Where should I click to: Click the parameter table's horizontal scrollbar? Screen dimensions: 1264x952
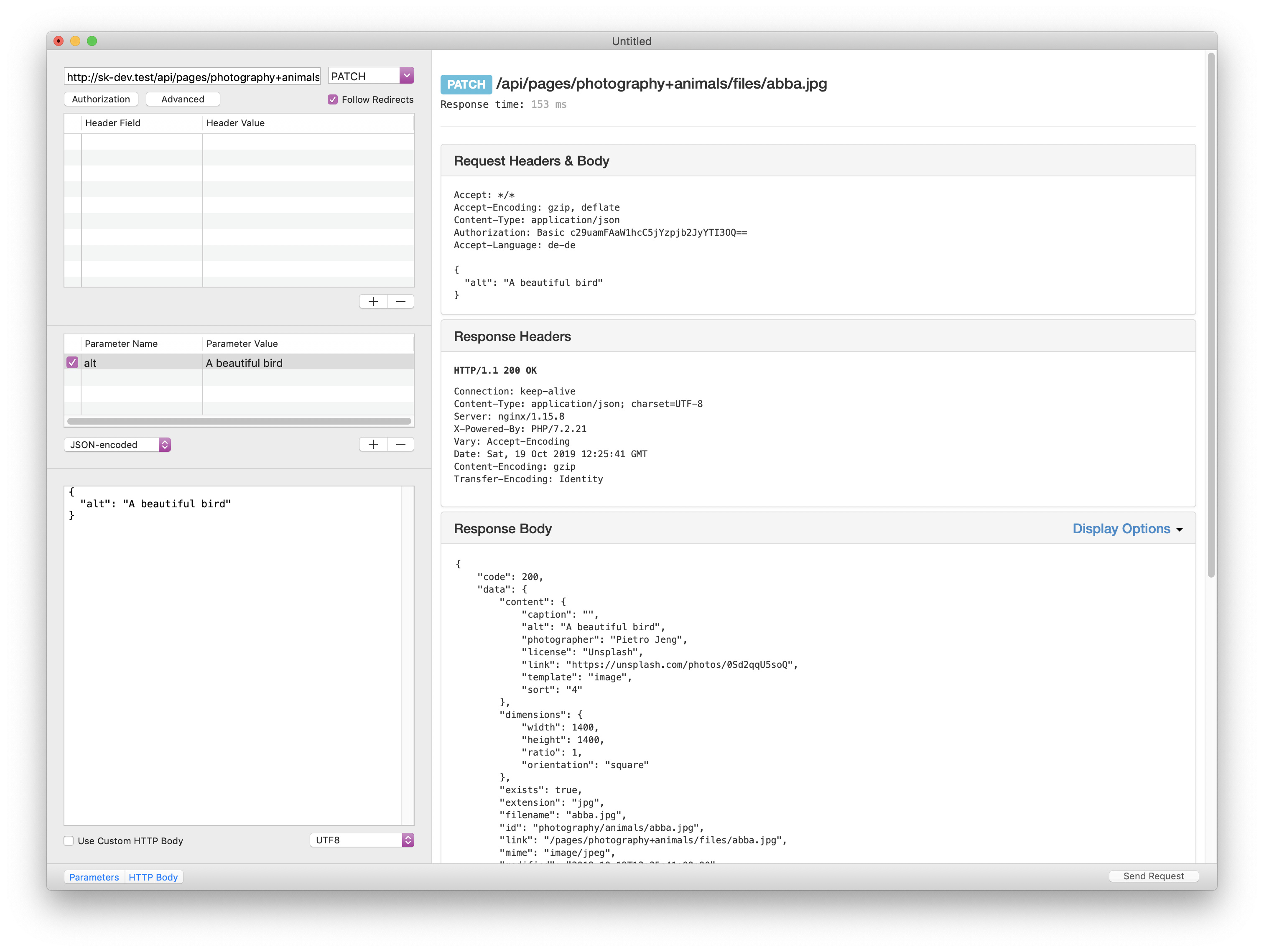coord(239,421)
